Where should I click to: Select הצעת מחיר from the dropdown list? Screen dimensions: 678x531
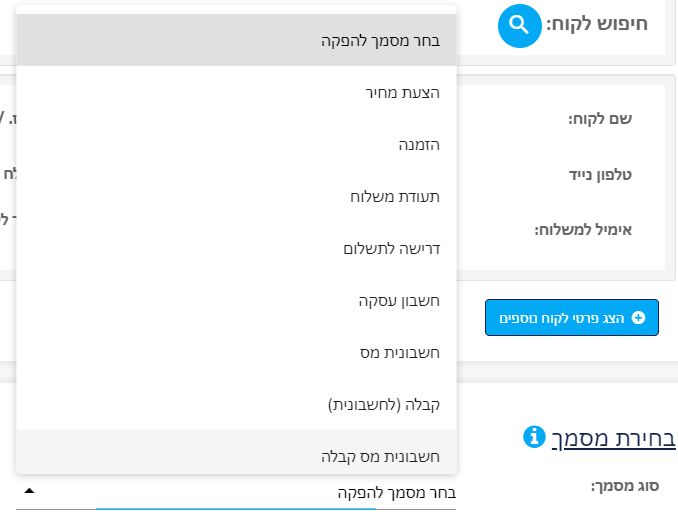pos(236,92)
